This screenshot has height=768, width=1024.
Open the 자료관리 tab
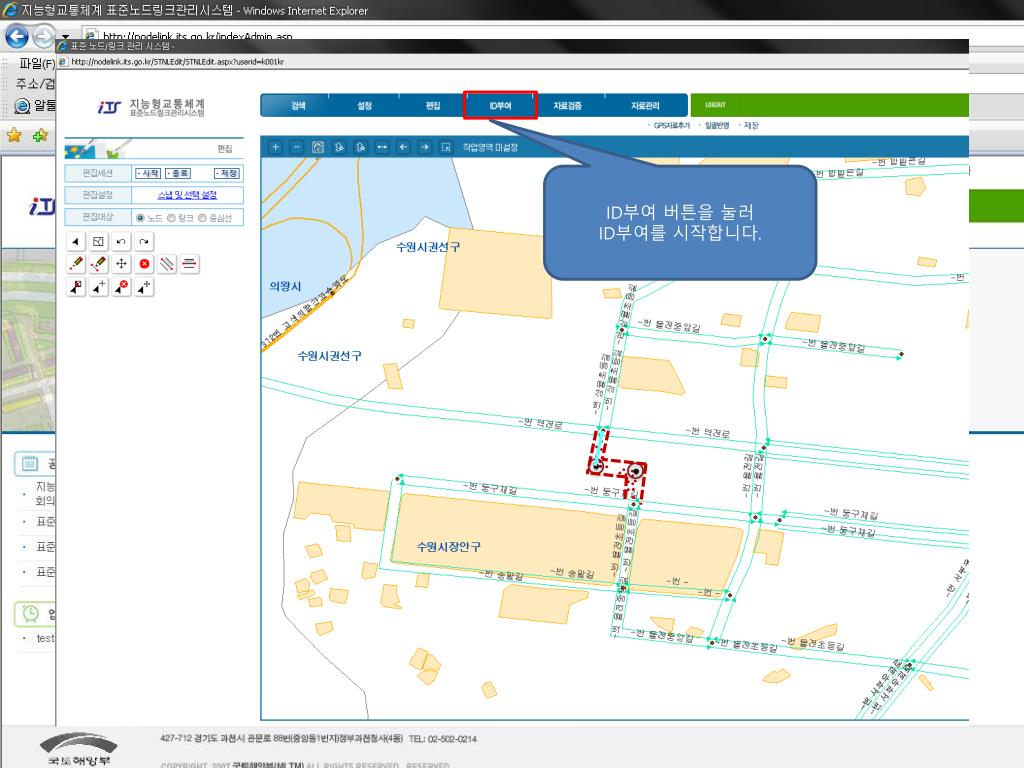645,105
